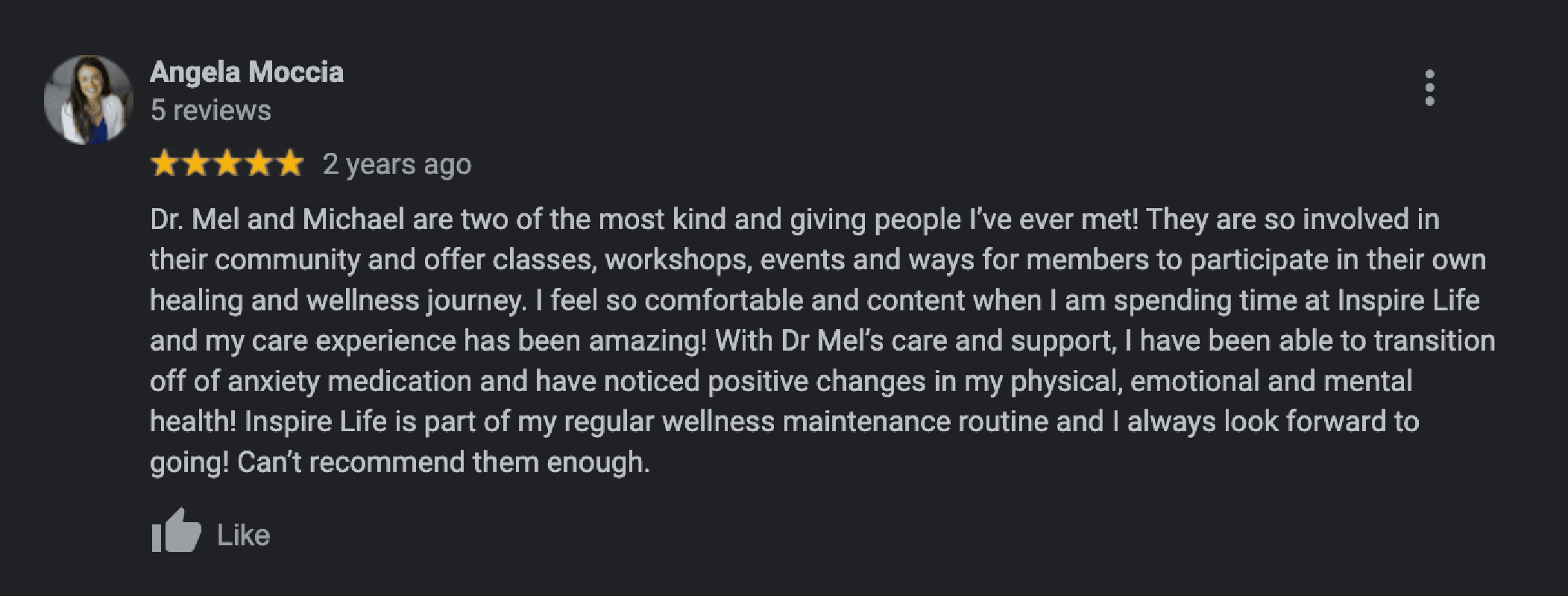Click the final line "Can't recommend them enough"
The height and width of the screenshot is (596, 1568).
[443, 462]
